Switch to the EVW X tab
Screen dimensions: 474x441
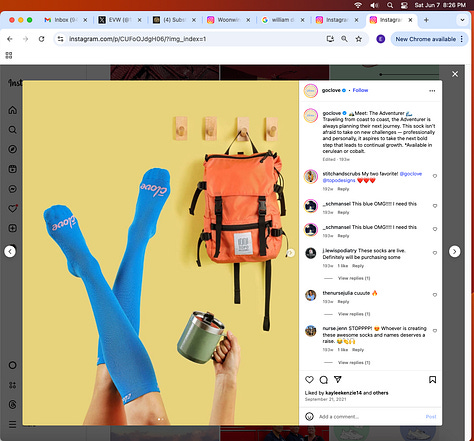[x=120, y=20]
